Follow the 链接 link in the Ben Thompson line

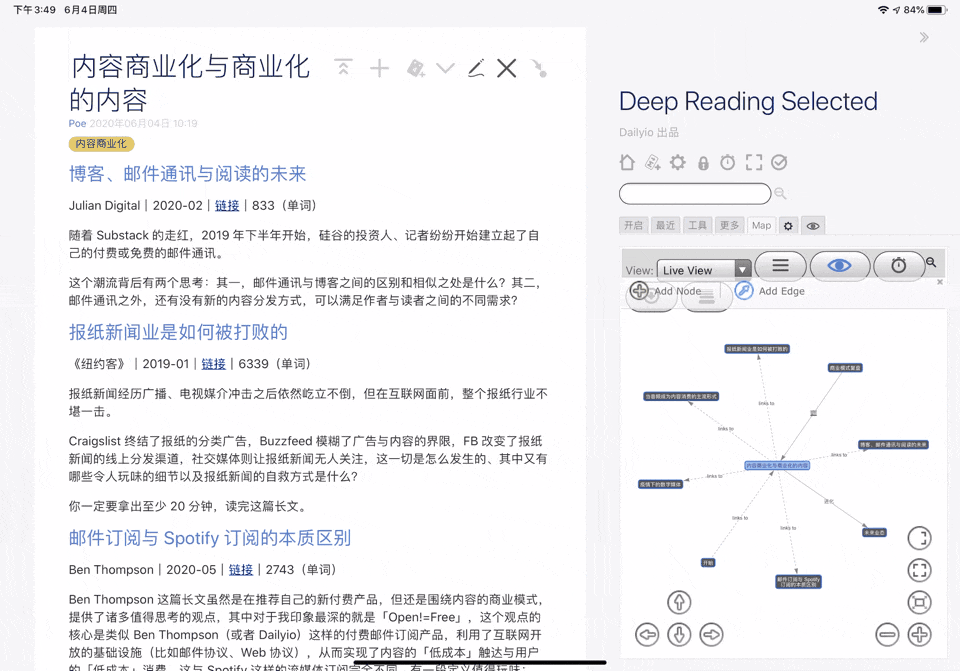coord(241,569)
